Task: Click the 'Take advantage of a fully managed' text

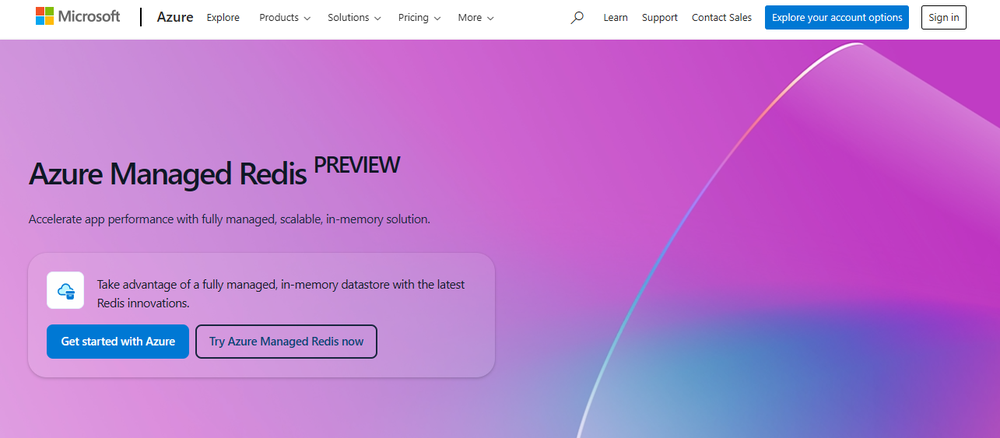Action: [x=281, y=293]
